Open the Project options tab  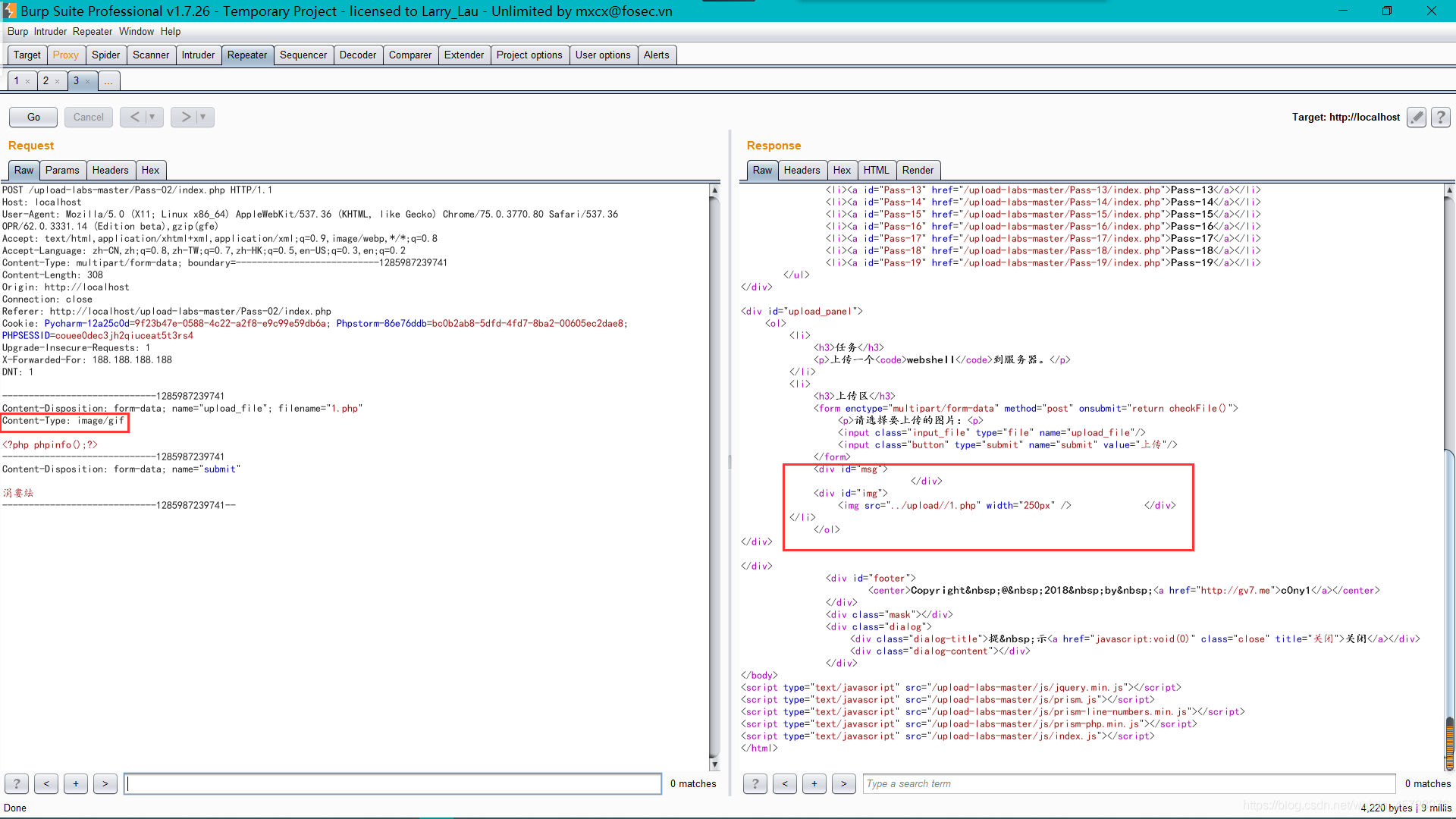pyautogui.click(x=529, y=55)
